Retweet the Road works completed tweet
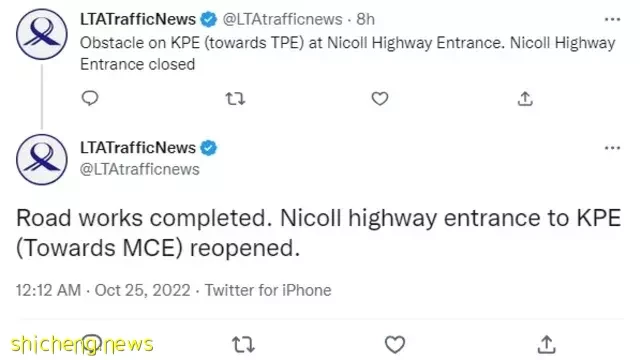Screen dimensions: 640x360 243,344
